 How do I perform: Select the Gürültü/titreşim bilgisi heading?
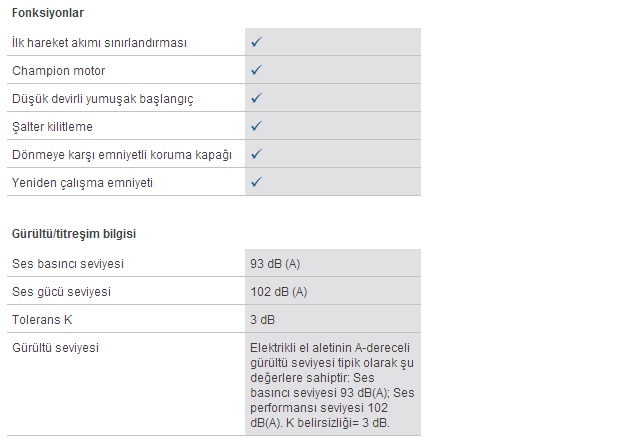[x=74, y=234]
